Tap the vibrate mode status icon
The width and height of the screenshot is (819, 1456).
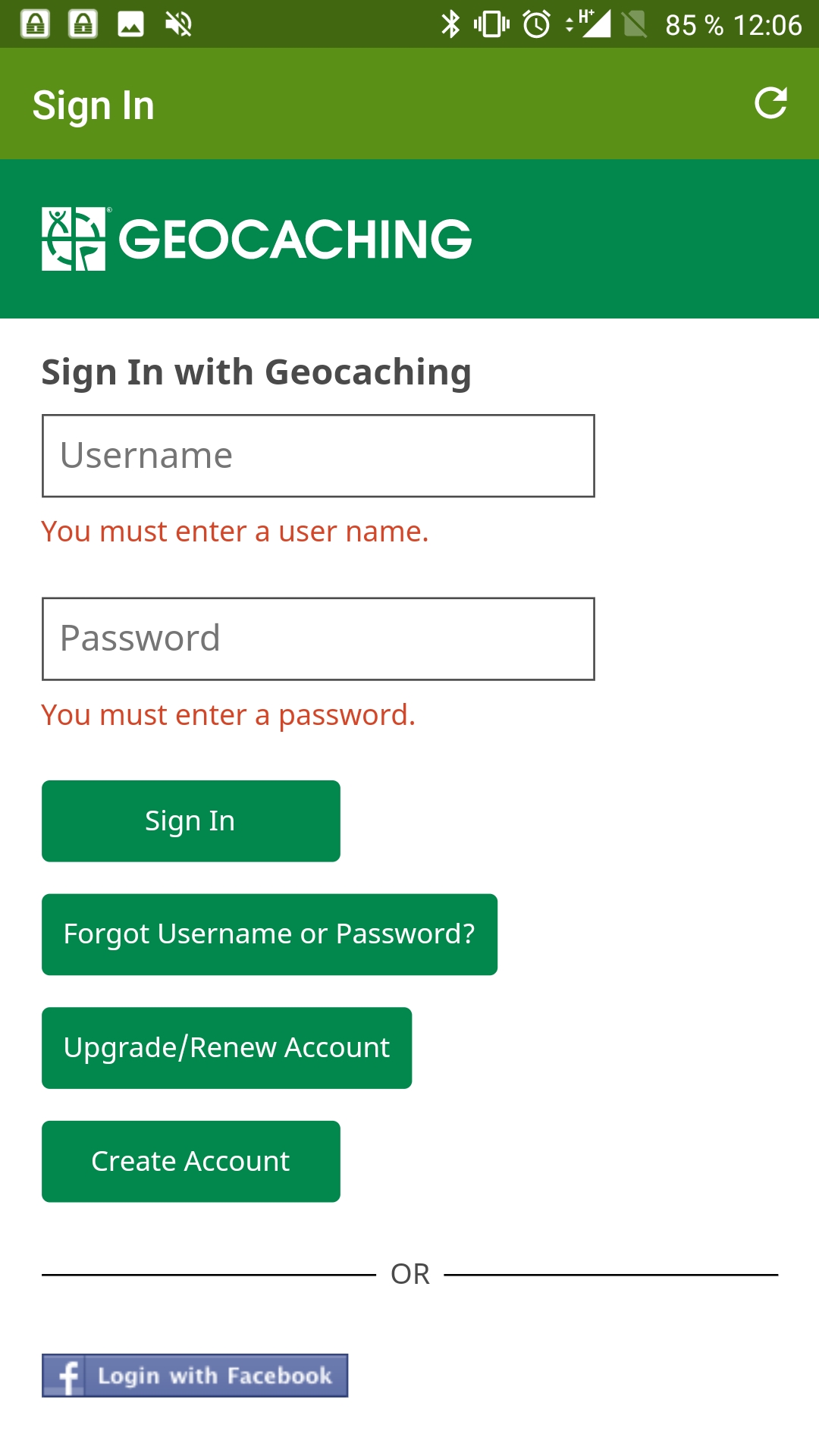tap(491, 24)
